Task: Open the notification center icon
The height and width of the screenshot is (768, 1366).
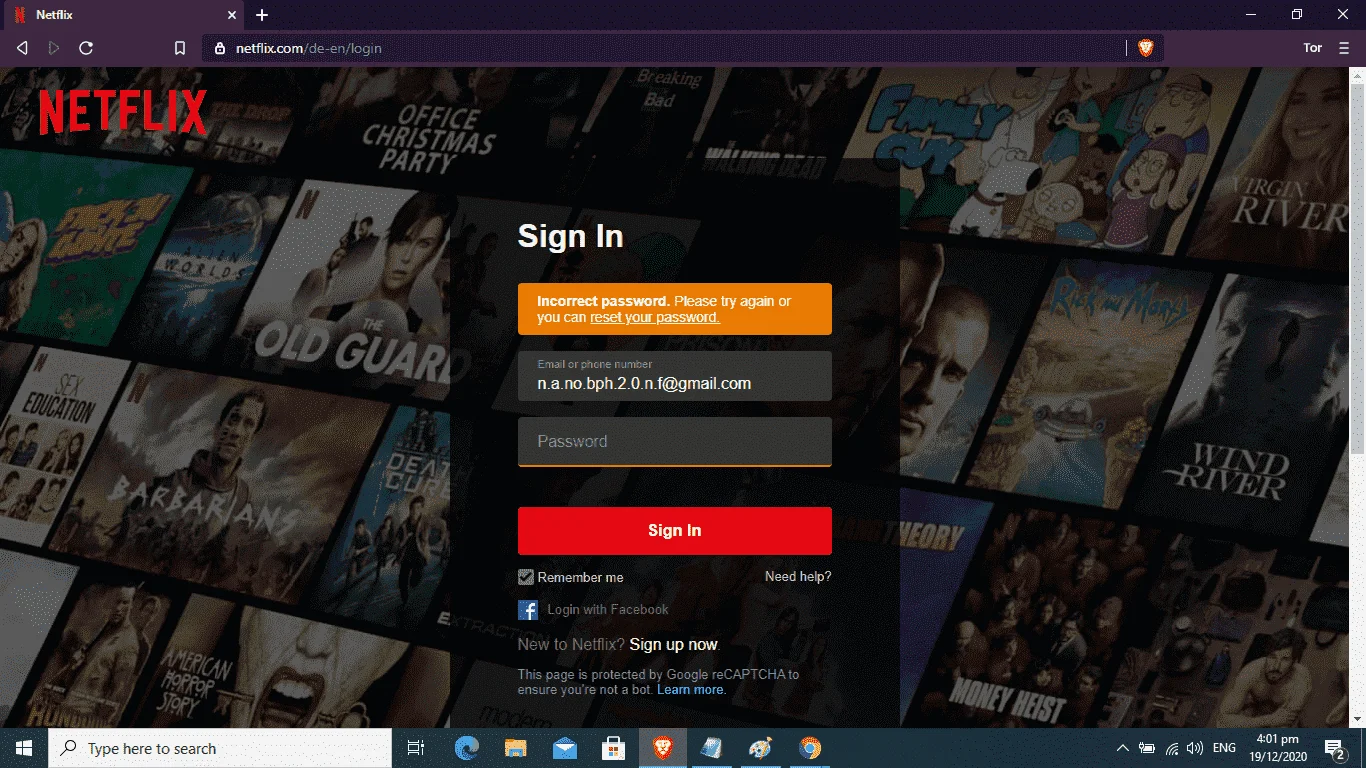Action: (x=1335, y=748)
